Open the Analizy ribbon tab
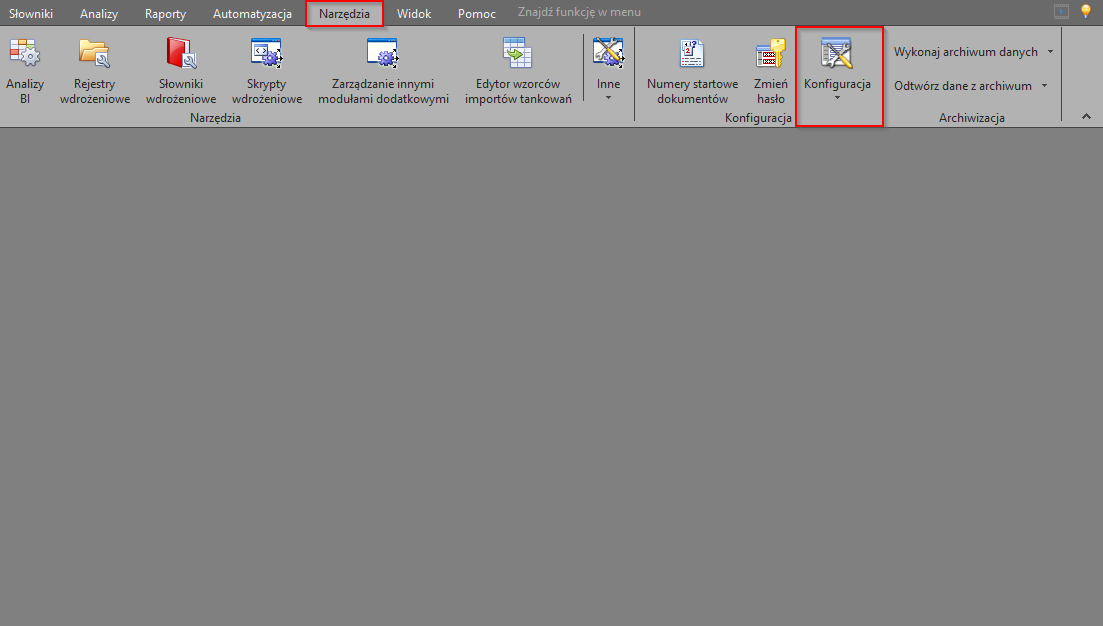This screenshot has height=626, width=1103. coord(99,14)
